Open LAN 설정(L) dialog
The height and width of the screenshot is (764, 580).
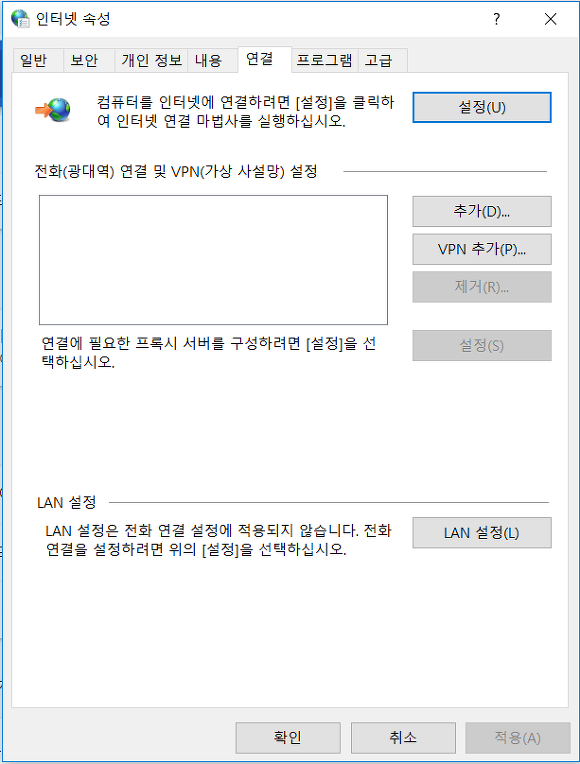coord(482,533)
